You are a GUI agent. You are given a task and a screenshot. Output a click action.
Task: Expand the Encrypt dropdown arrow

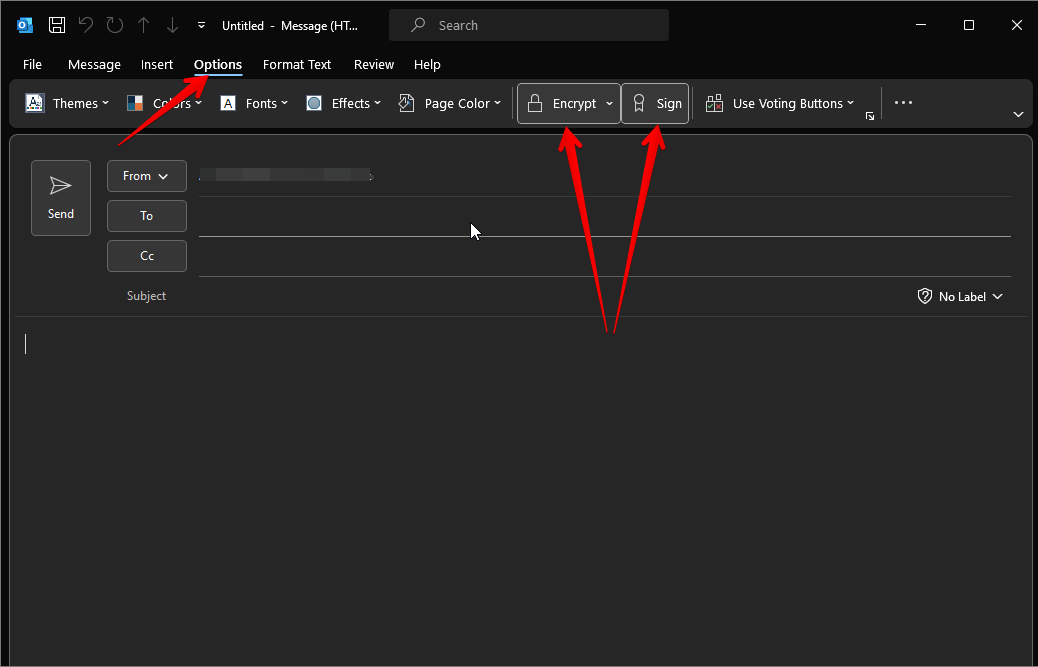[x=610, y=104]
